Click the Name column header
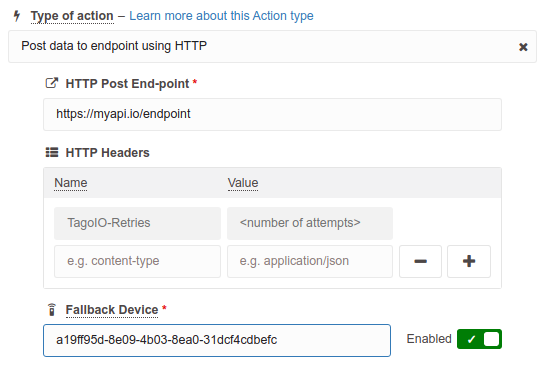This screenshot has width=545, height=368. point(71,183)
